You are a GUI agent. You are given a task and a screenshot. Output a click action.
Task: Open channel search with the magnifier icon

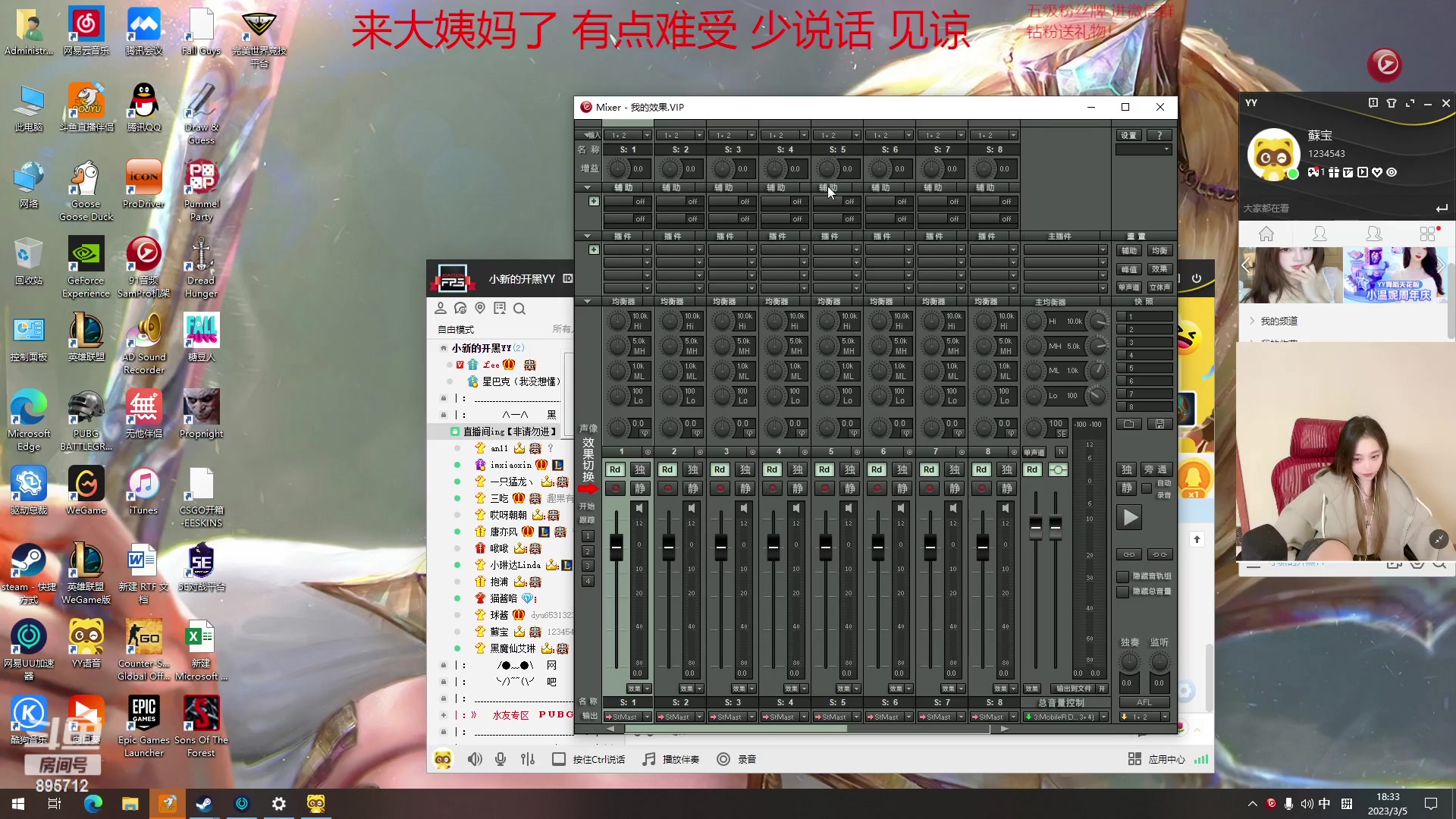click(519, 309)
